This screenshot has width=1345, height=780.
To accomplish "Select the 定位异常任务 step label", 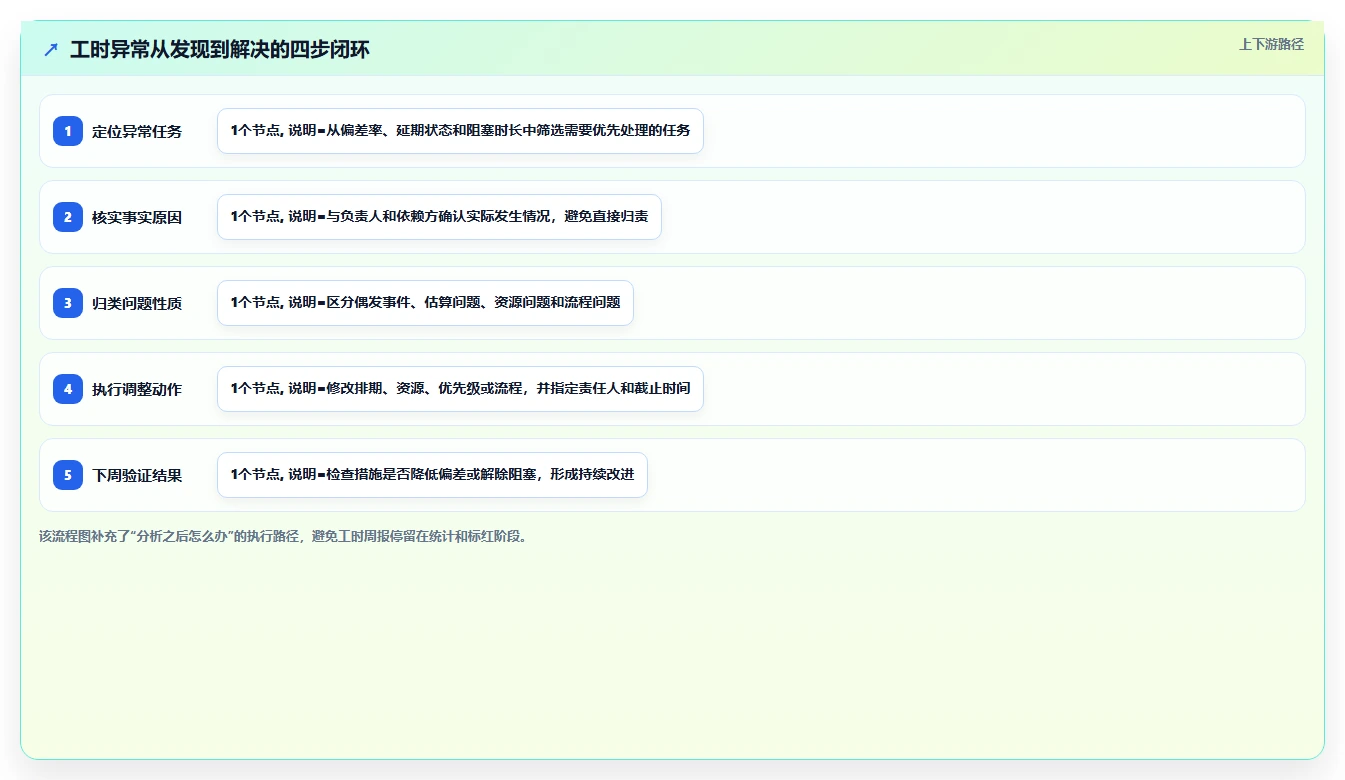I will coord(137,131).
